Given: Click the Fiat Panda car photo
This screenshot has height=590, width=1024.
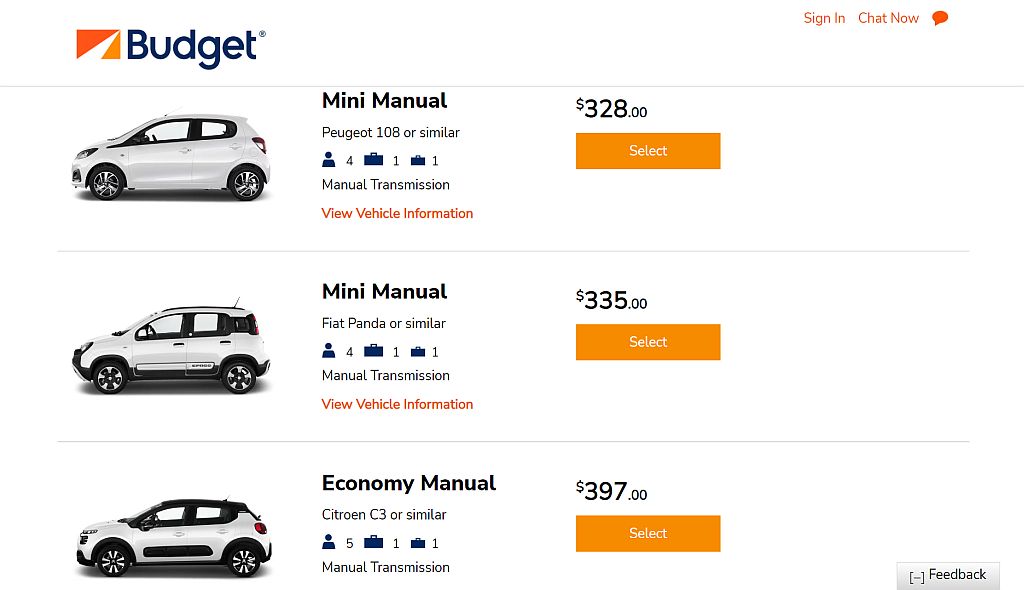Looking at the screenshot, I should pyautogui.click(x=170, y=347).
